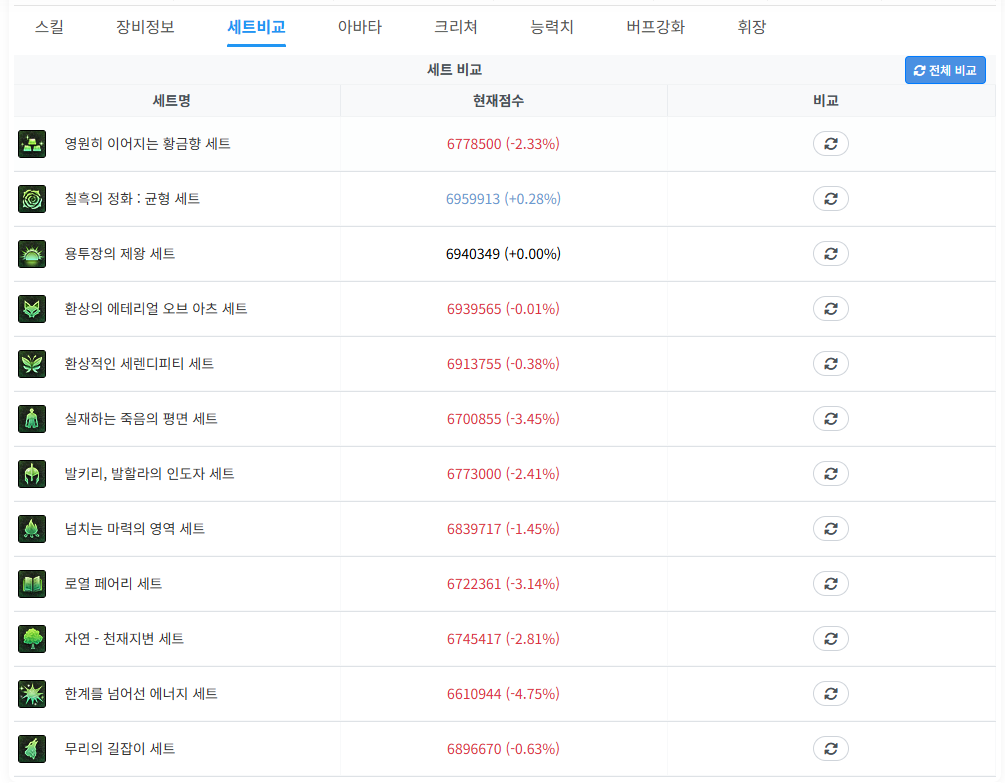This screenshot has height=783, width=1005.
Task: Click the 세트명 column header
Action: (171, 101)
